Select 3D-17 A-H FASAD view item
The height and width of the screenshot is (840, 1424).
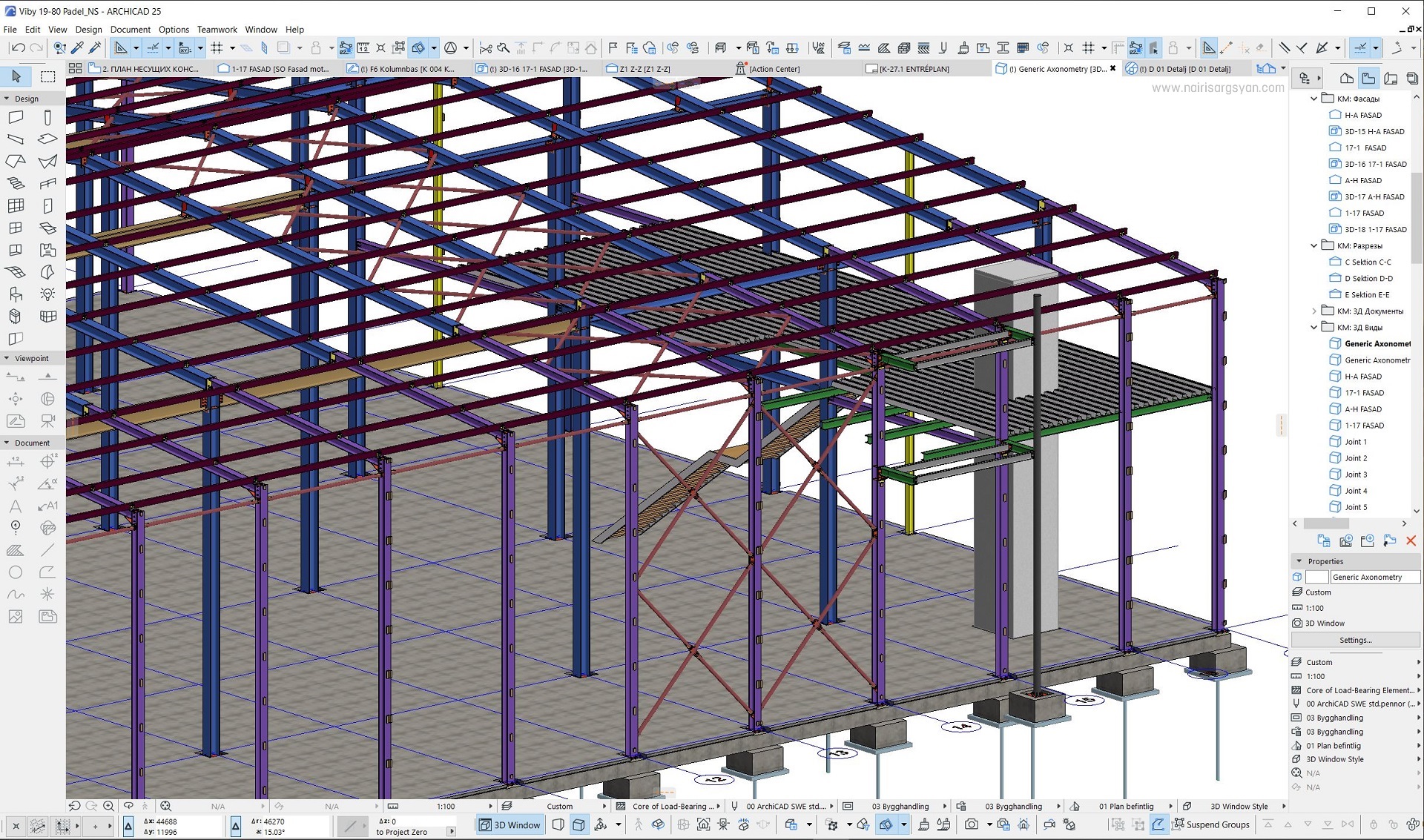click(x=1374, y=196)
